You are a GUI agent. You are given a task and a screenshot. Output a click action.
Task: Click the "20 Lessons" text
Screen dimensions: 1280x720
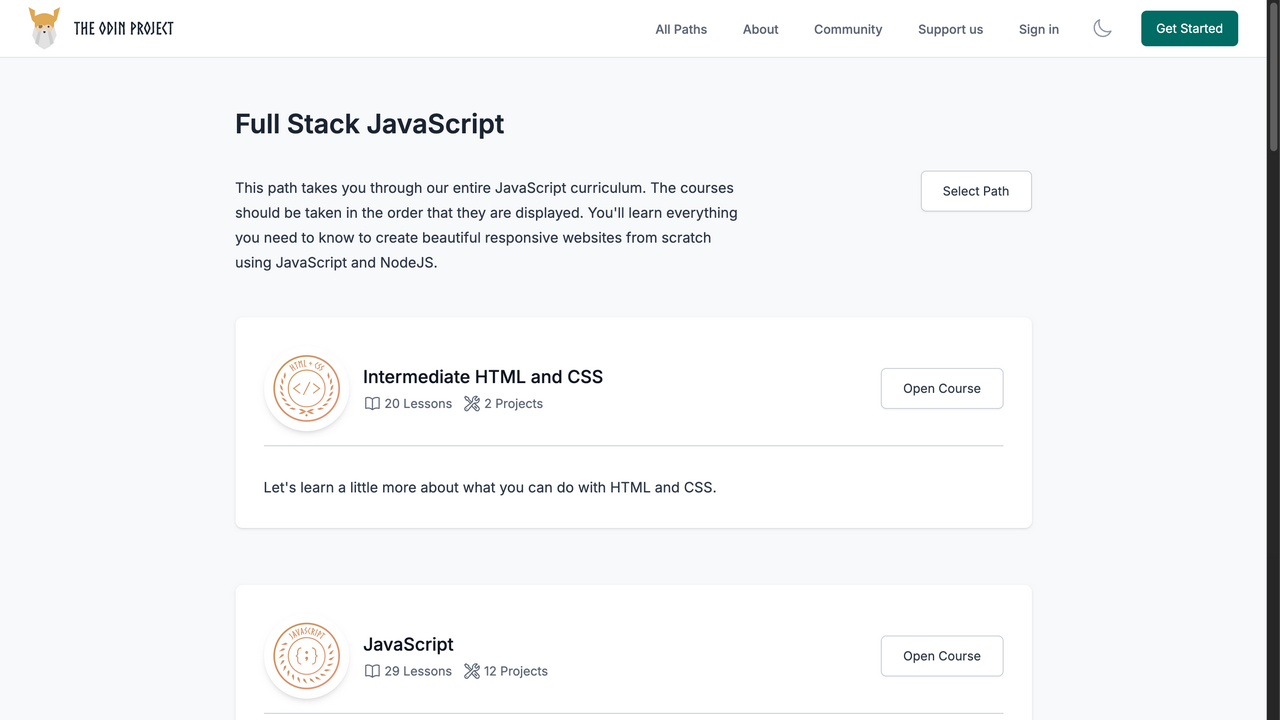(x=418, y=404)
